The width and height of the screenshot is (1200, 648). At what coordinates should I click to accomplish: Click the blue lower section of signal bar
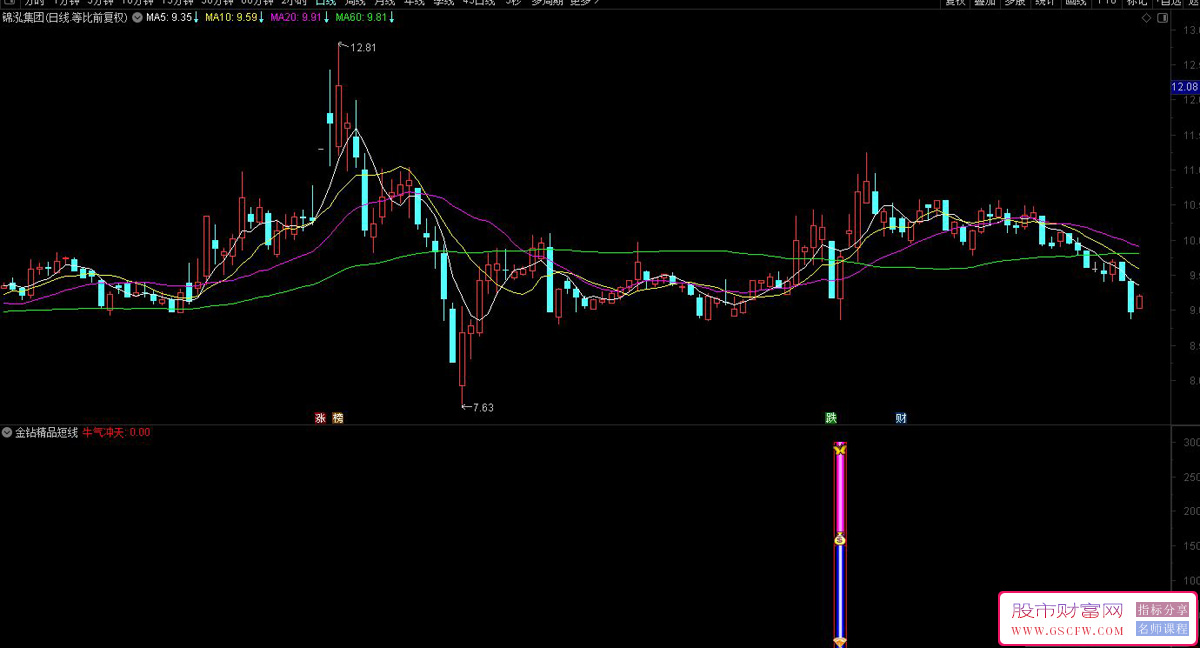click(x=840, y=591)
